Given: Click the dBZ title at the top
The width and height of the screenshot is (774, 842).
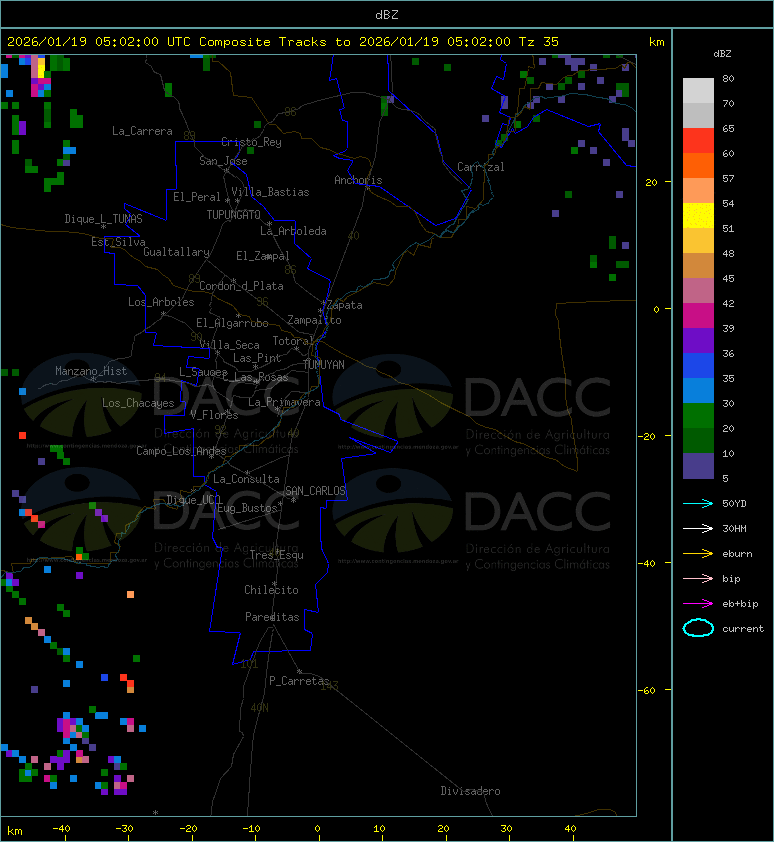Looking at the screenshot, I should click(x=387, y=15).
